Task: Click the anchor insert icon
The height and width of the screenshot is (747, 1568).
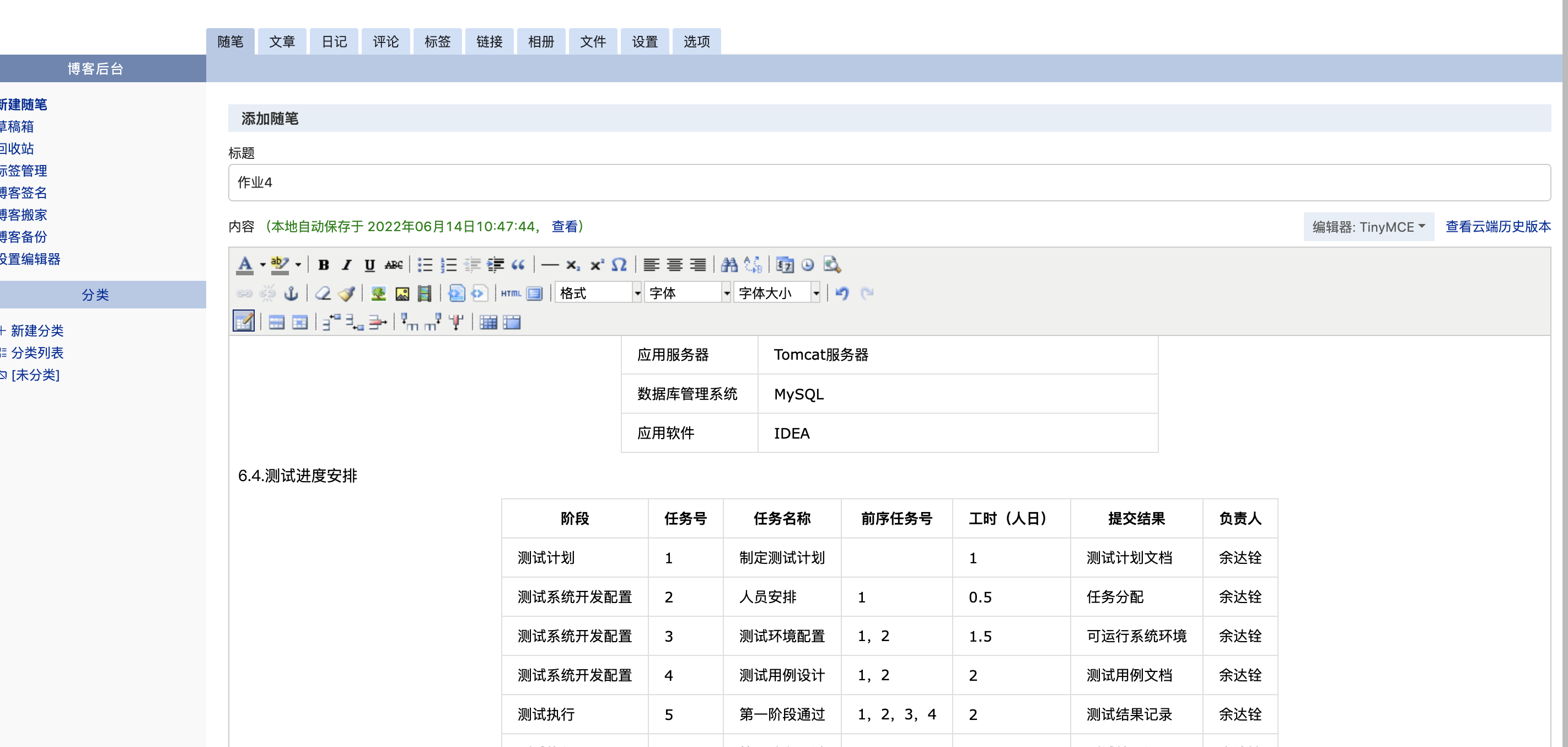Action: pyautogui.click(x=291, y=294)
